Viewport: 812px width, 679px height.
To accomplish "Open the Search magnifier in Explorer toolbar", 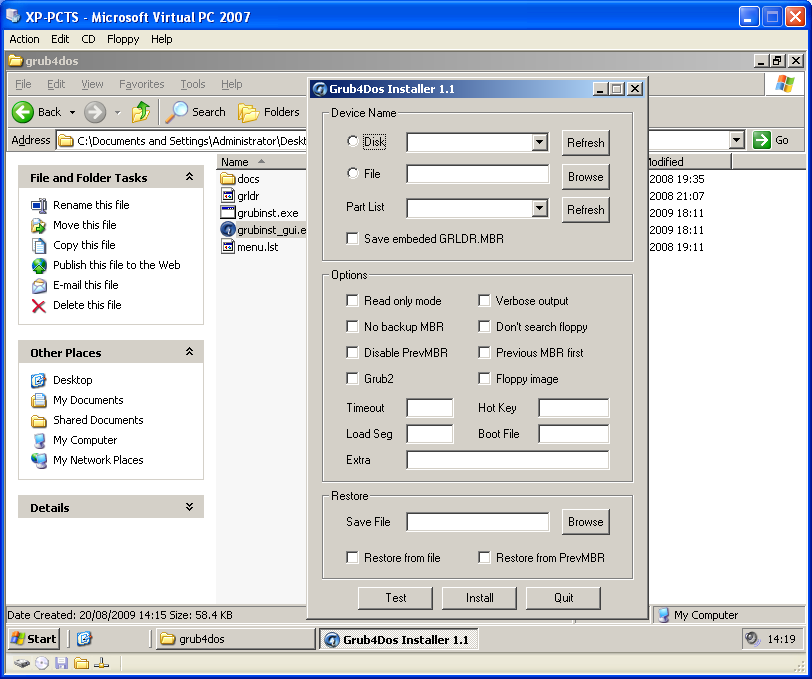I will 176,112.
